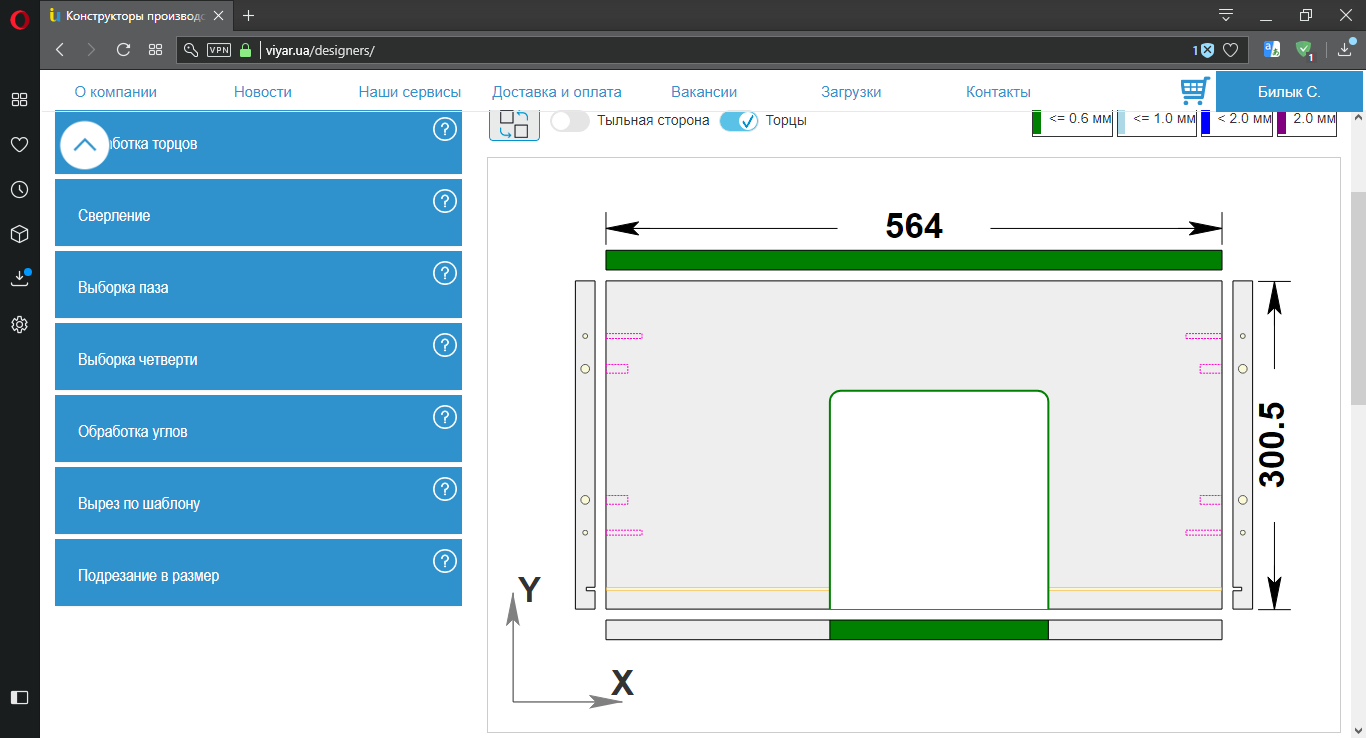This screenshot has height=738, width=1366.
Task: Click the ad blocker shield in address bar
Action: tap(1207, 50)
